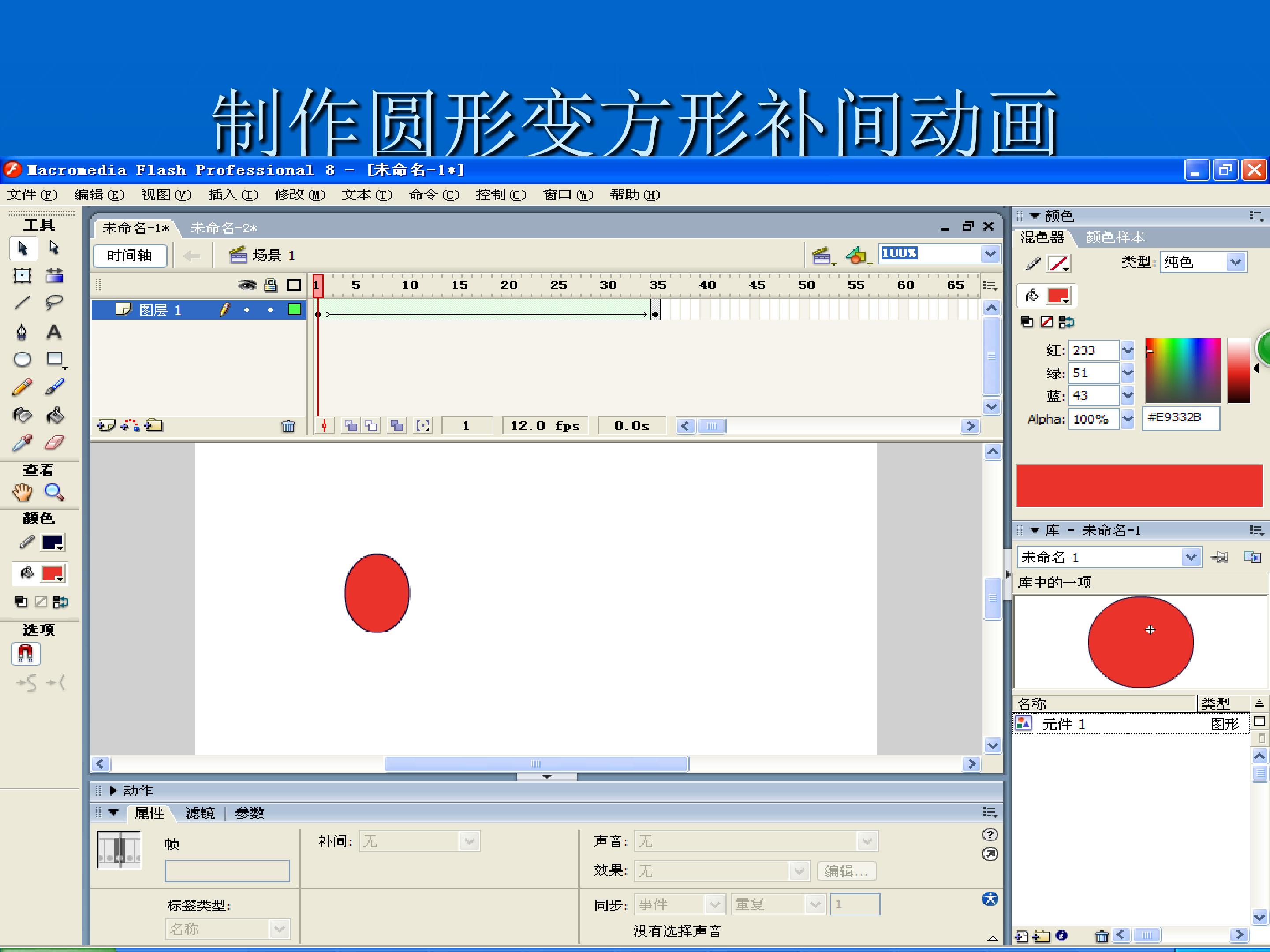This screenshot has width=1270, height=952.
Task: Select the Text tool
Action: (54, 332)
